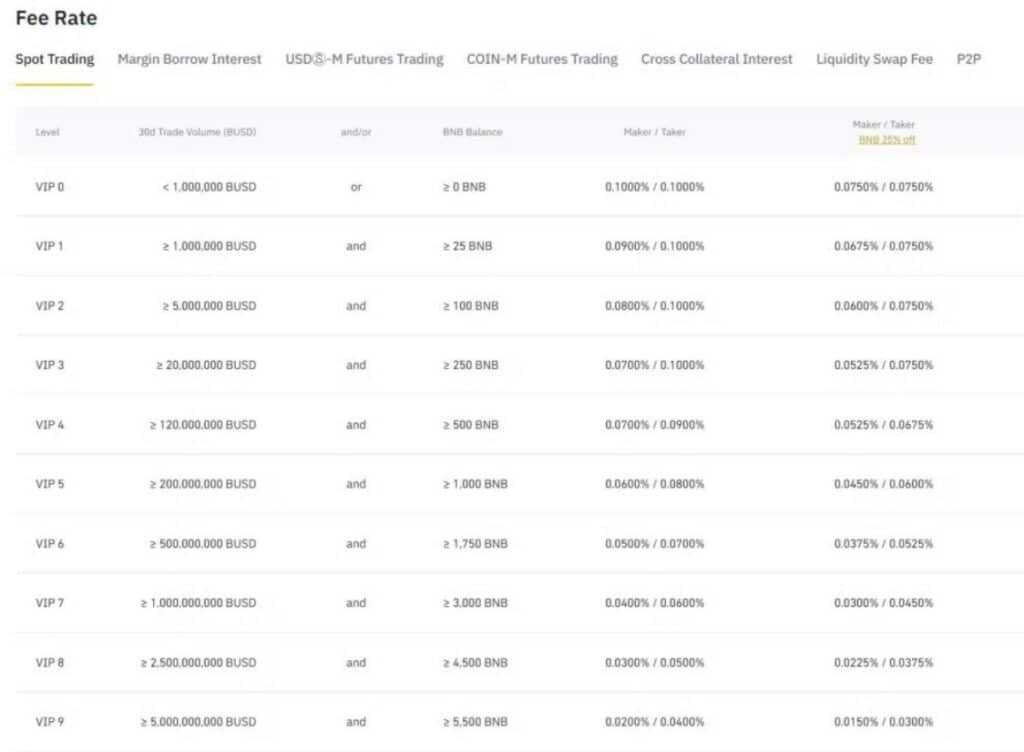The image size is (1024, 752).
Task: Switch to the Spot Trading tab
Action: pos(53,59)
